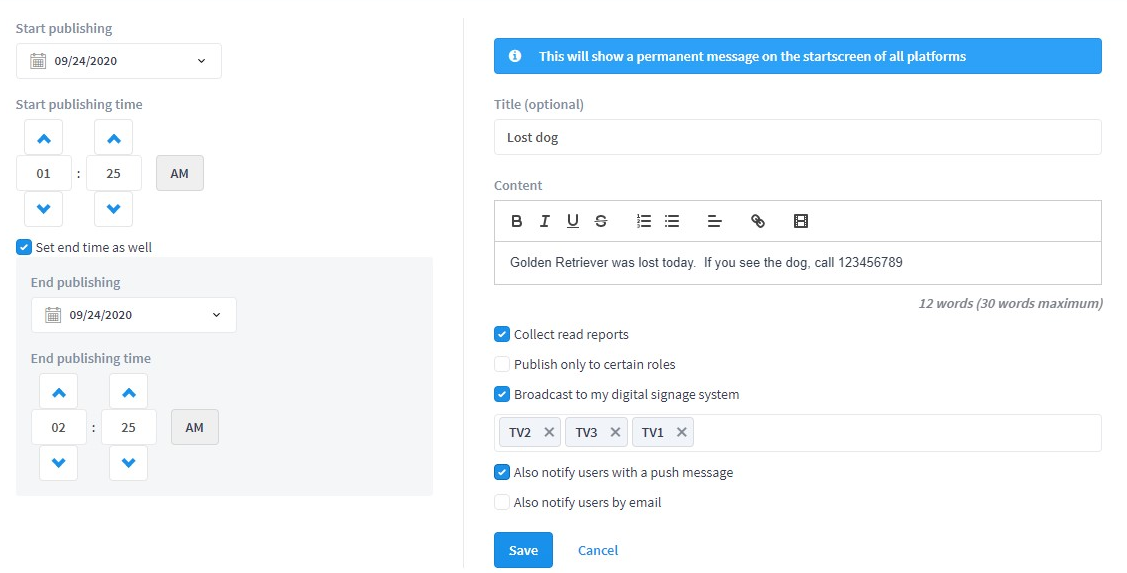Remove the TV3 signage tag
This screenshot has width=1127, height=573.
pyautogui.click(x=615, y=432)
